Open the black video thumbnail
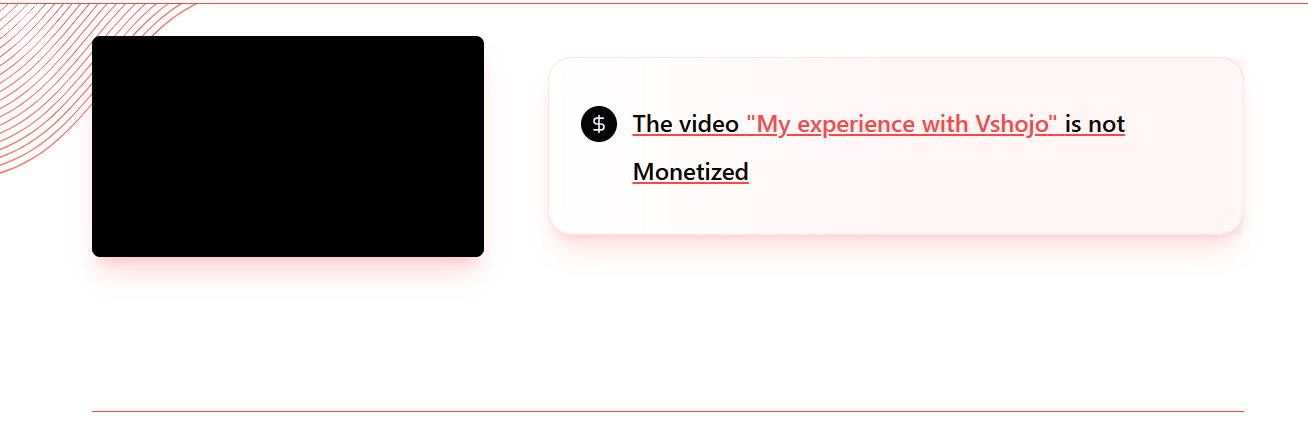The image size is (1308, 430). click(288, 146)
